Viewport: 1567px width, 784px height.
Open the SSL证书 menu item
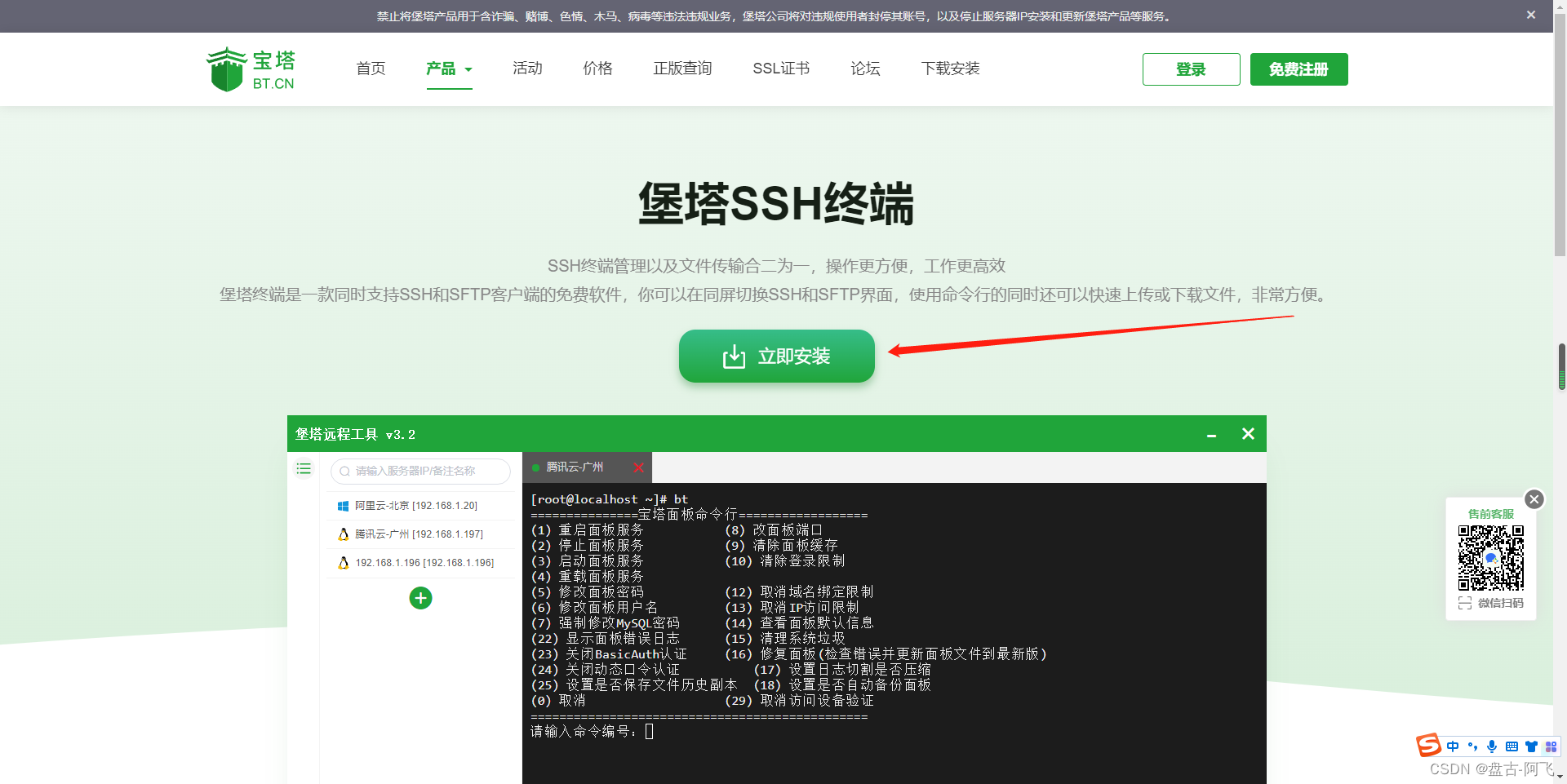pos(781,69)
